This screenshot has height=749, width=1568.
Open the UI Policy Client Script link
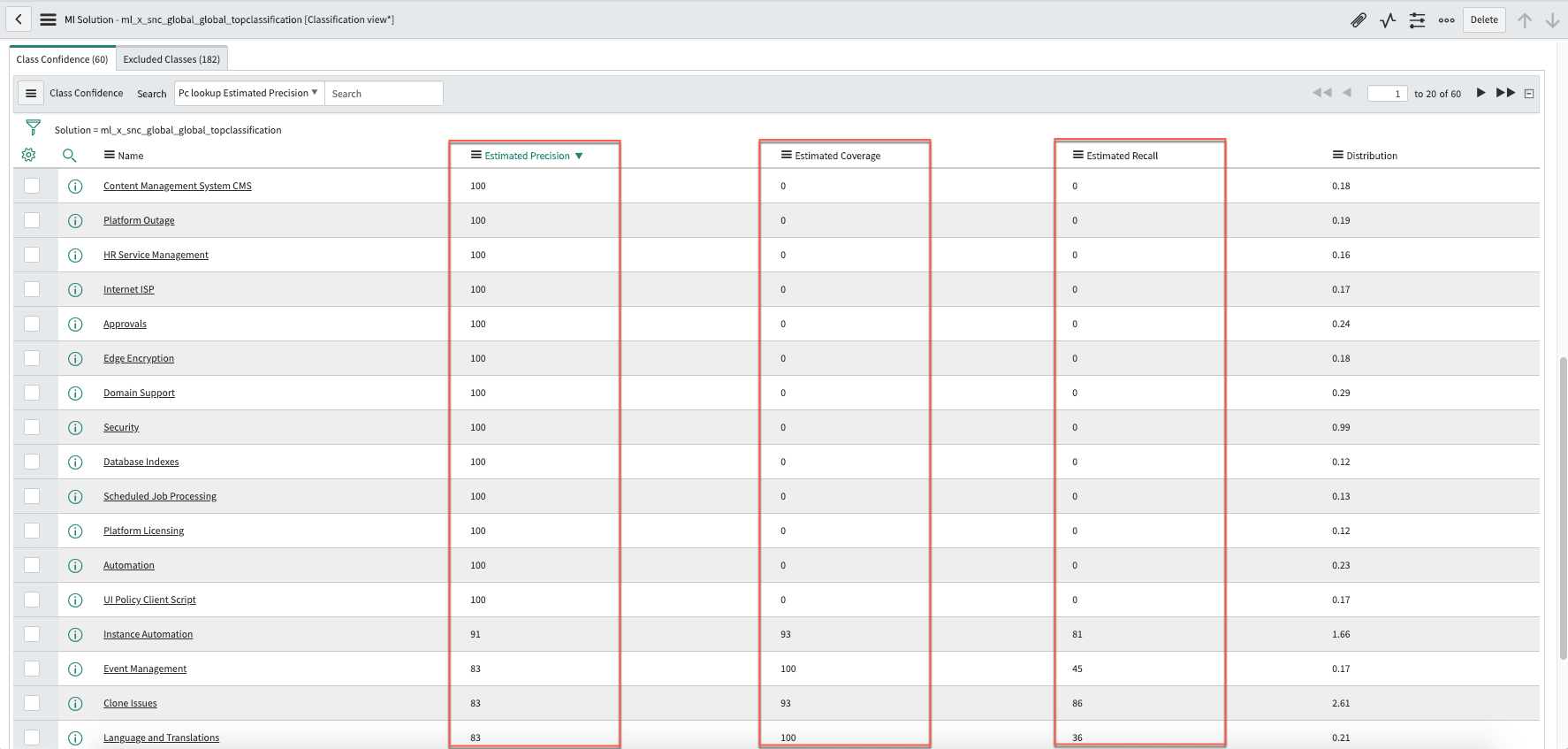tap(149, 600)
